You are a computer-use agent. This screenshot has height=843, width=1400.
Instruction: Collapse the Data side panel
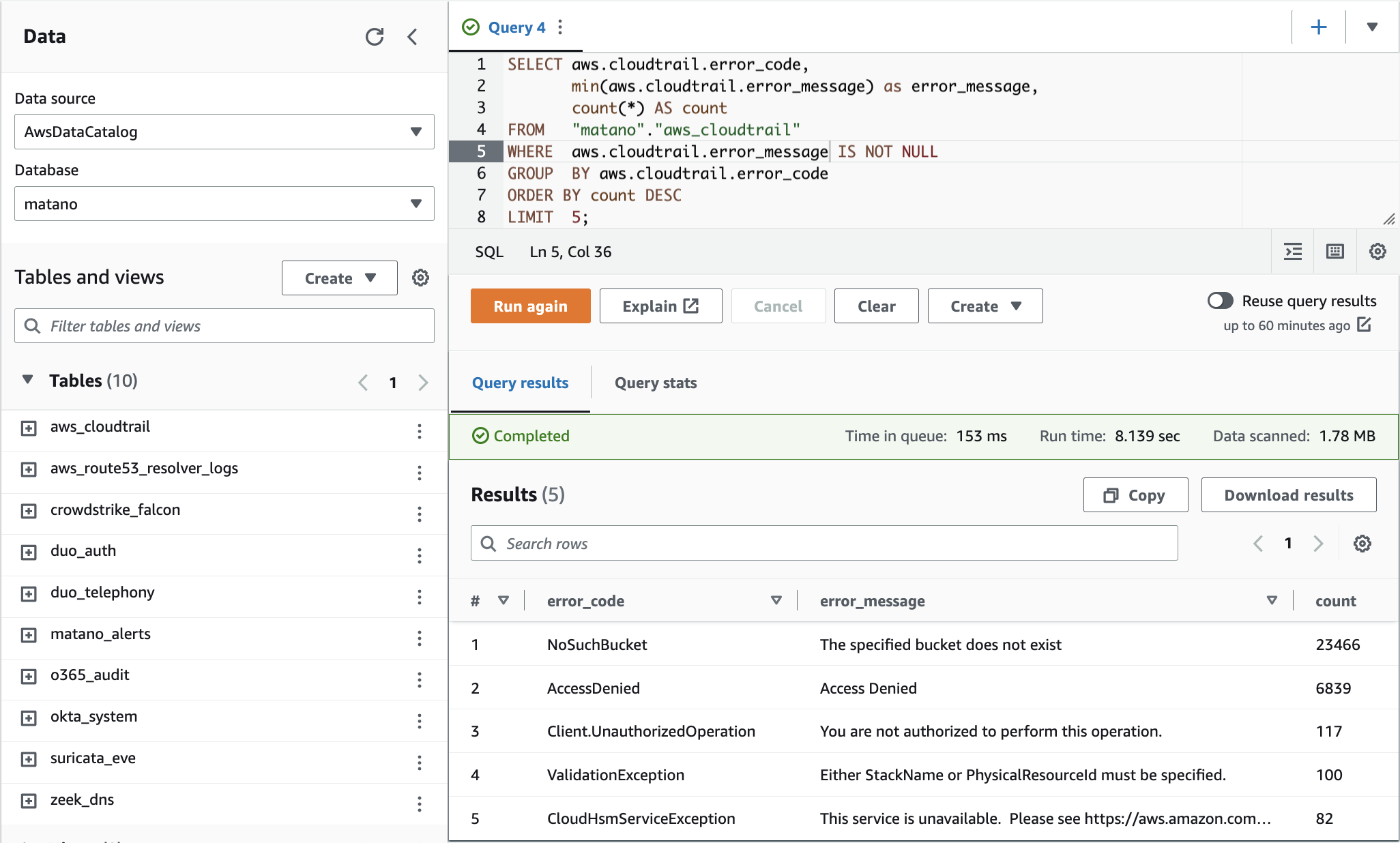tap(412, 37)
